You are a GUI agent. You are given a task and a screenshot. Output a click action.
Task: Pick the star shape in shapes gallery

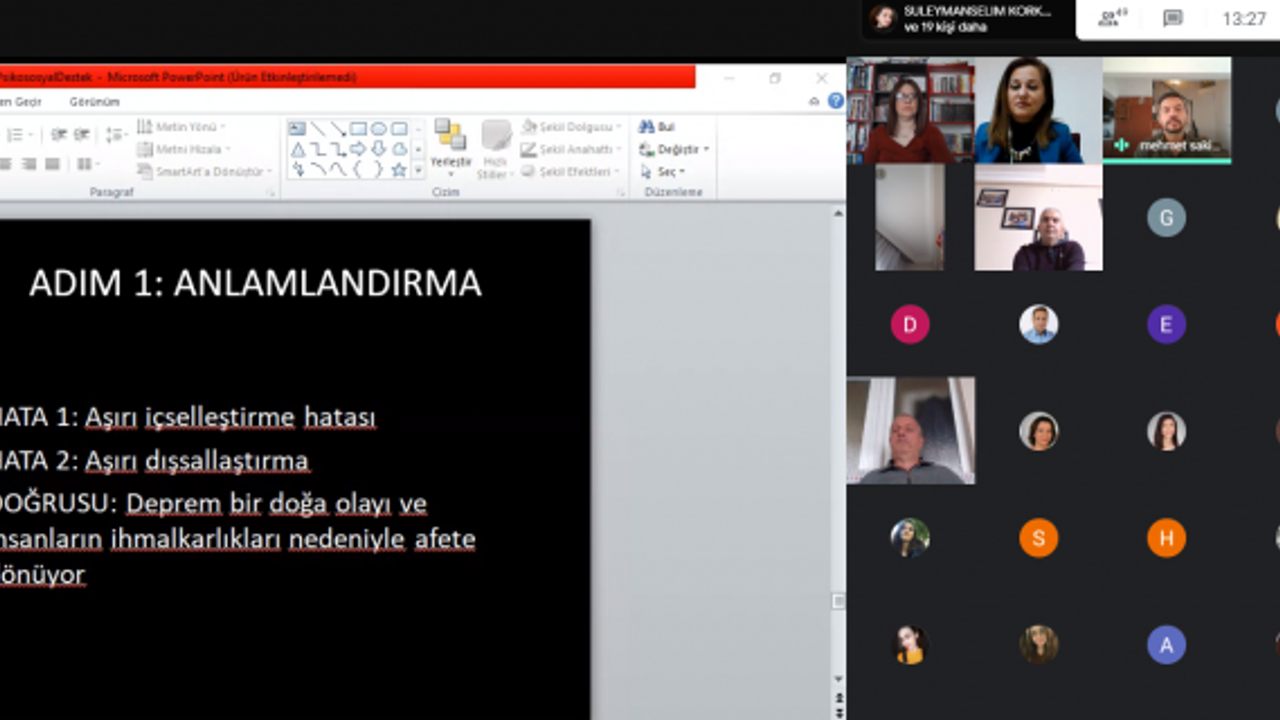399,170
